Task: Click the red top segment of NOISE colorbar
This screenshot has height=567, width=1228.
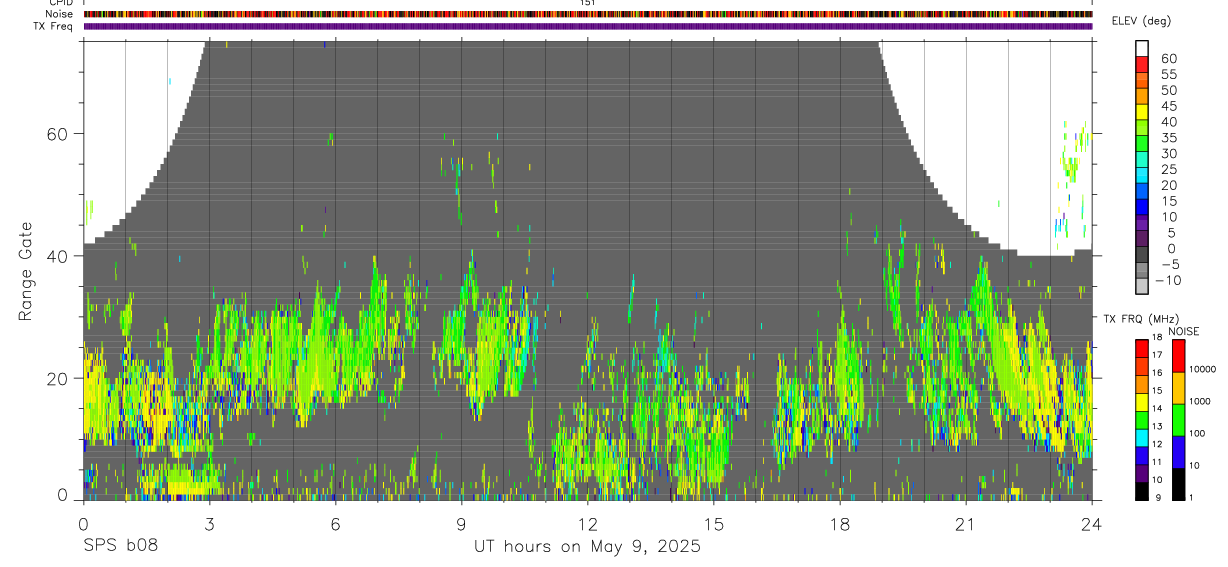Action: tap(1179, 356)
